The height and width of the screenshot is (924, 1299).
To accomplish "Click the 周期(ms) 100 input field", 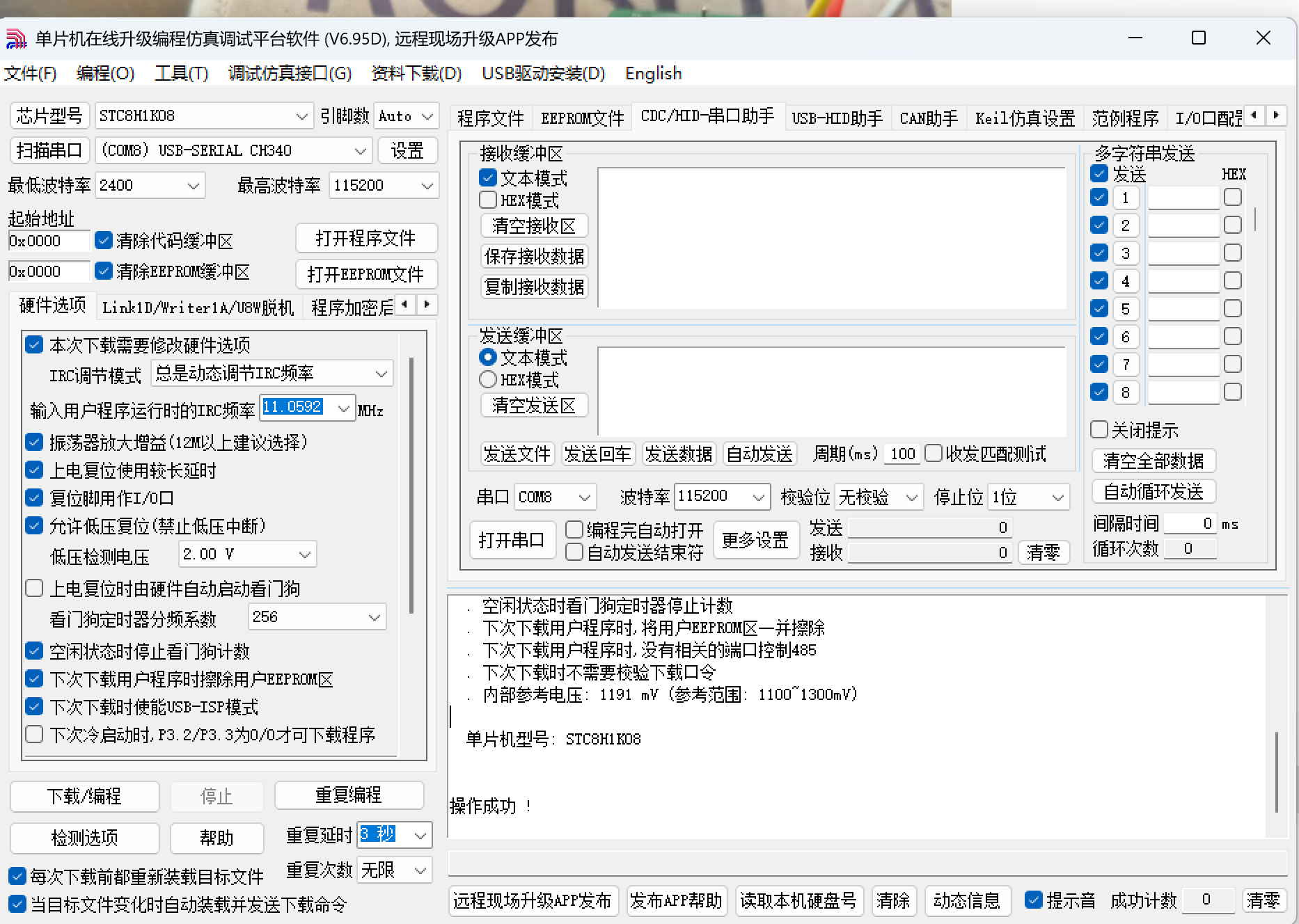I will click(902, 454).
